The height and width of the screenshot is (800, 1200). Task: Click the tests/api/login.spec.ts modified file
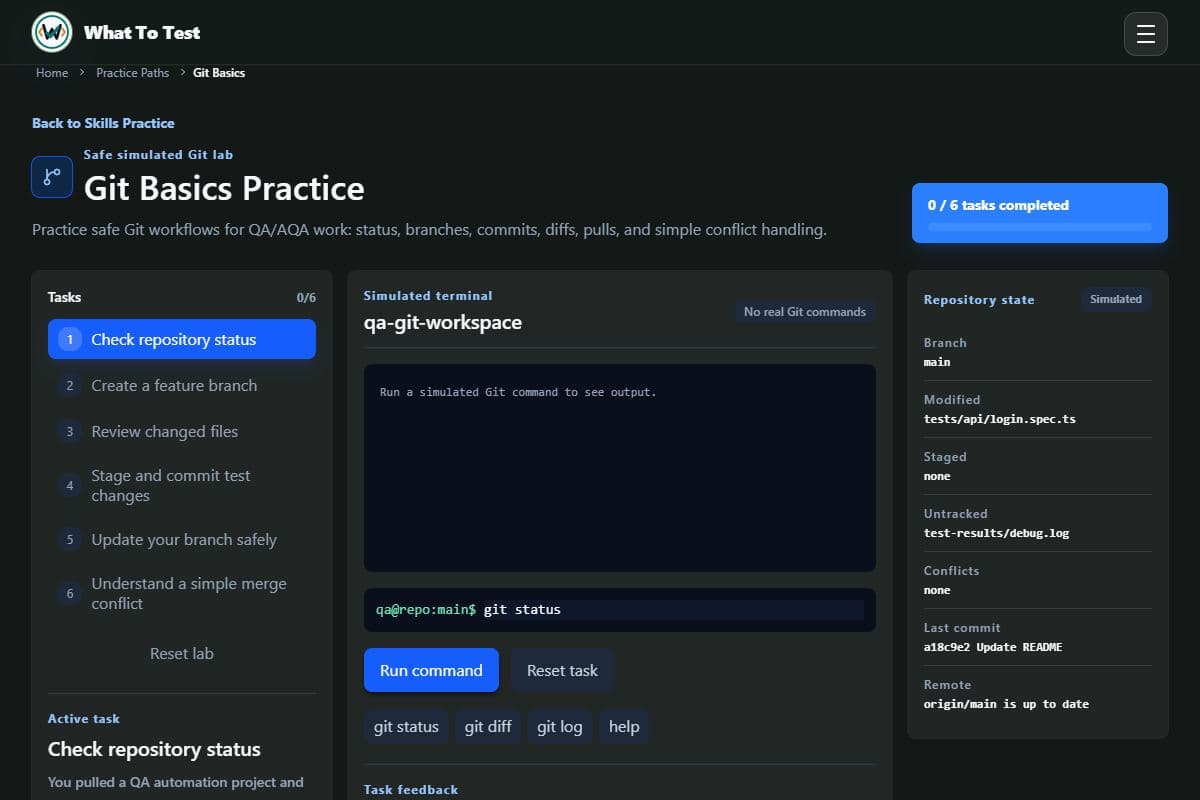point(1000,419)
